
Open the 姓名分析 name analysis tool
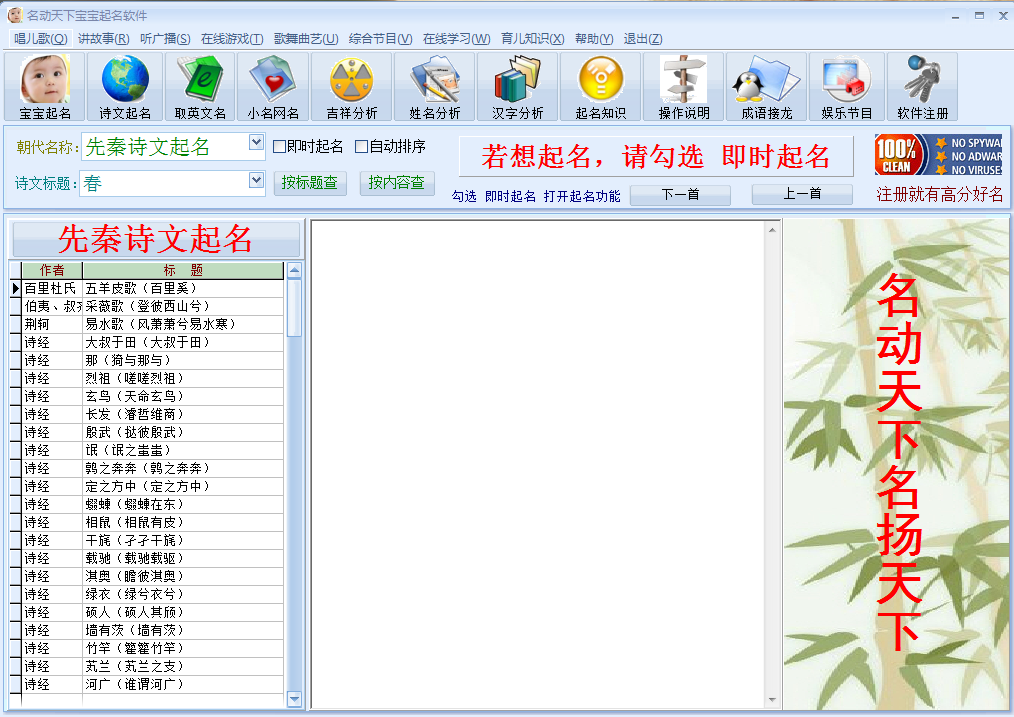click(435, 87)
